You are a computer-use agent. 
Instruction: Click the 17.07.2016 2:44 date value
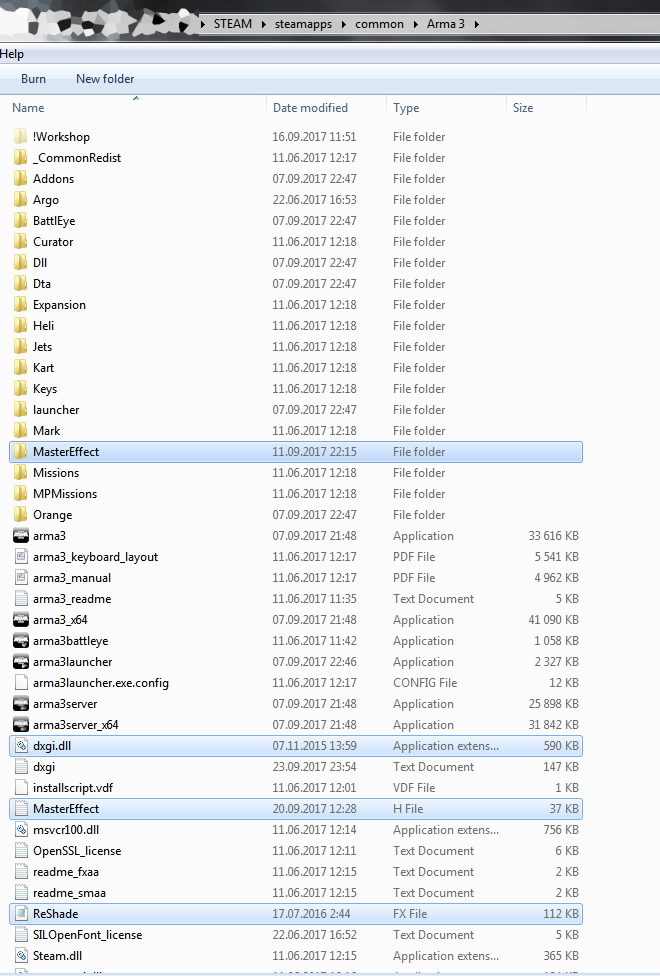[311, 914]
